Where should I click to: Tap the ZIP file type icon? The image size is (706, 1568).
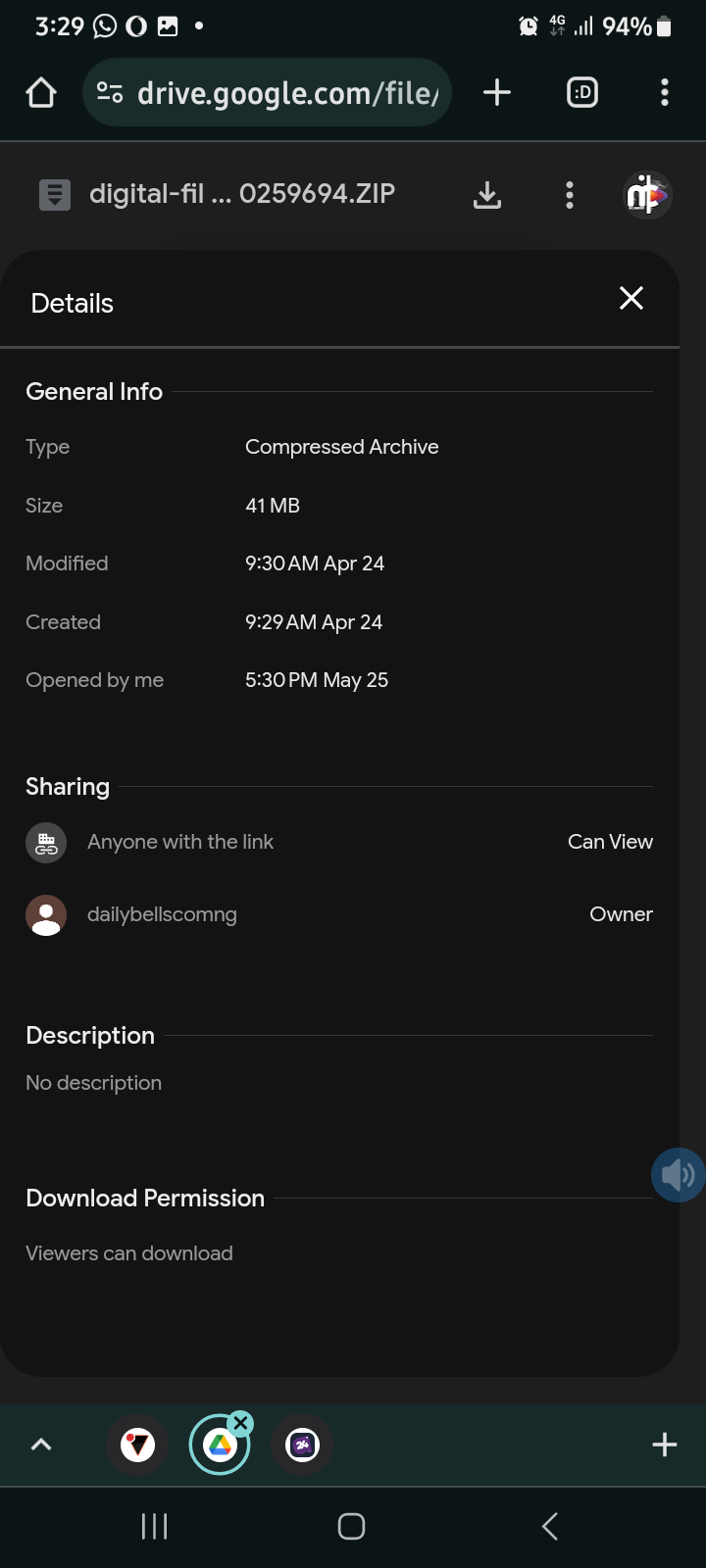click(x=55, y=195)
